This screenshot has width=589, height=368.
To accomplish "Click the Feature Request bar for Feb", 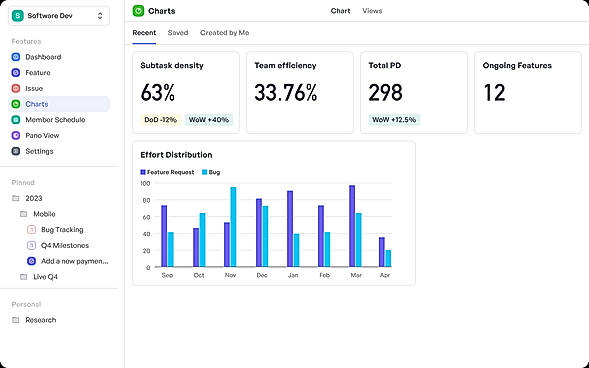I will coord(321,236).
